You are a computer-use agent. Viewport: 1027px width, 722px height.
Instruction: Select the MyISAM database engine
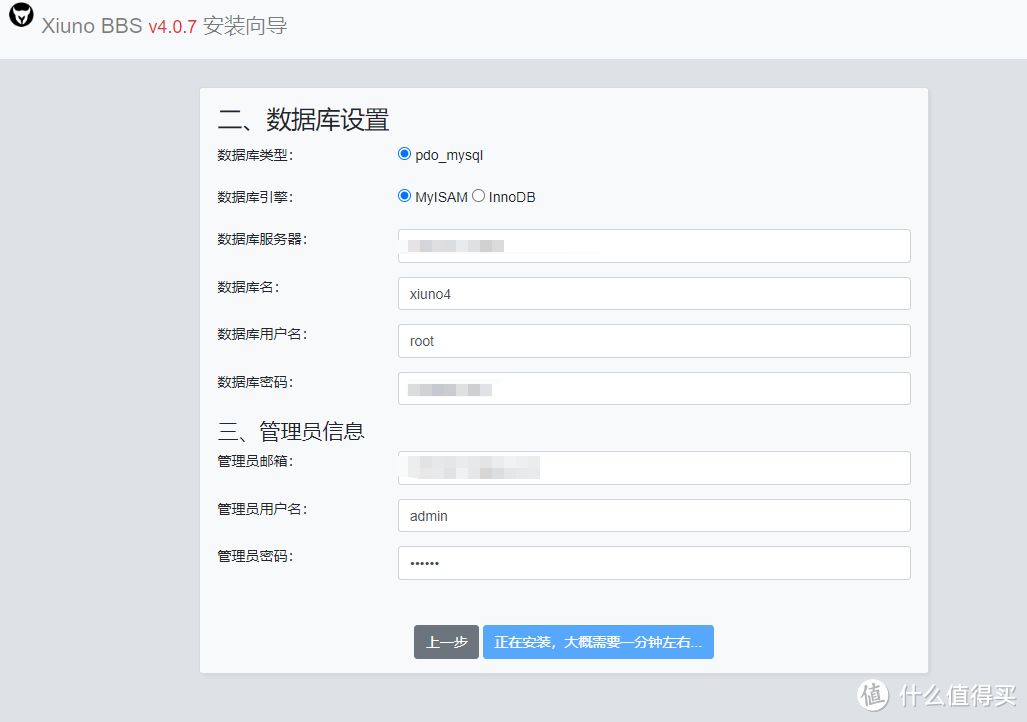click(x=404, y=195)
